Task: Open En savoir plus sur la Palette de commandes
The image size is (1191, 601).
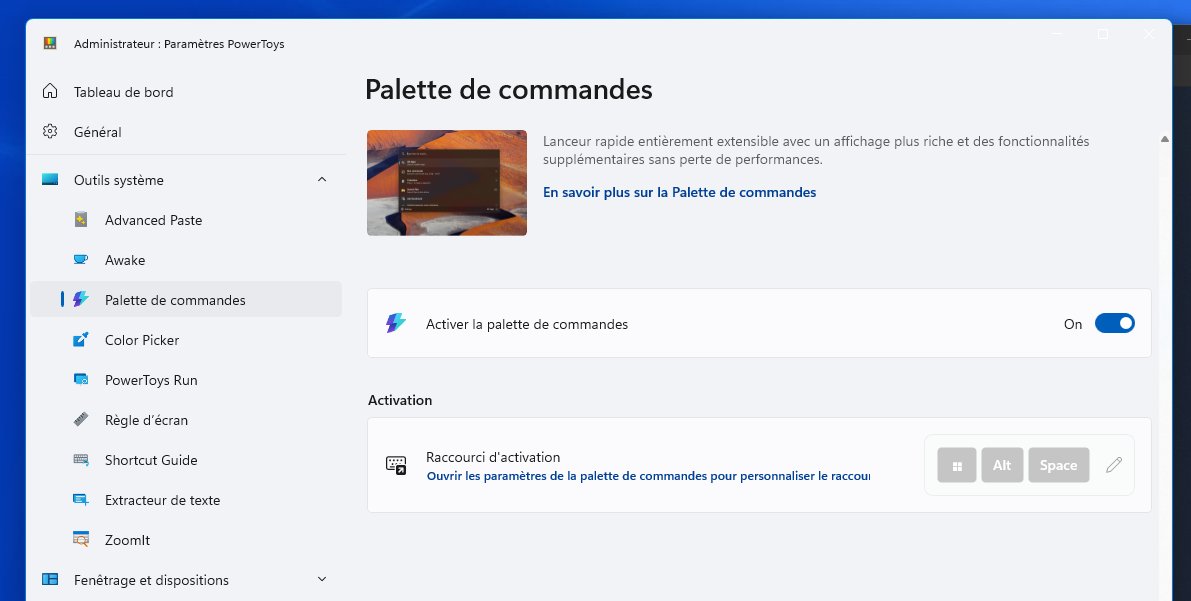Action: [679, 192]
